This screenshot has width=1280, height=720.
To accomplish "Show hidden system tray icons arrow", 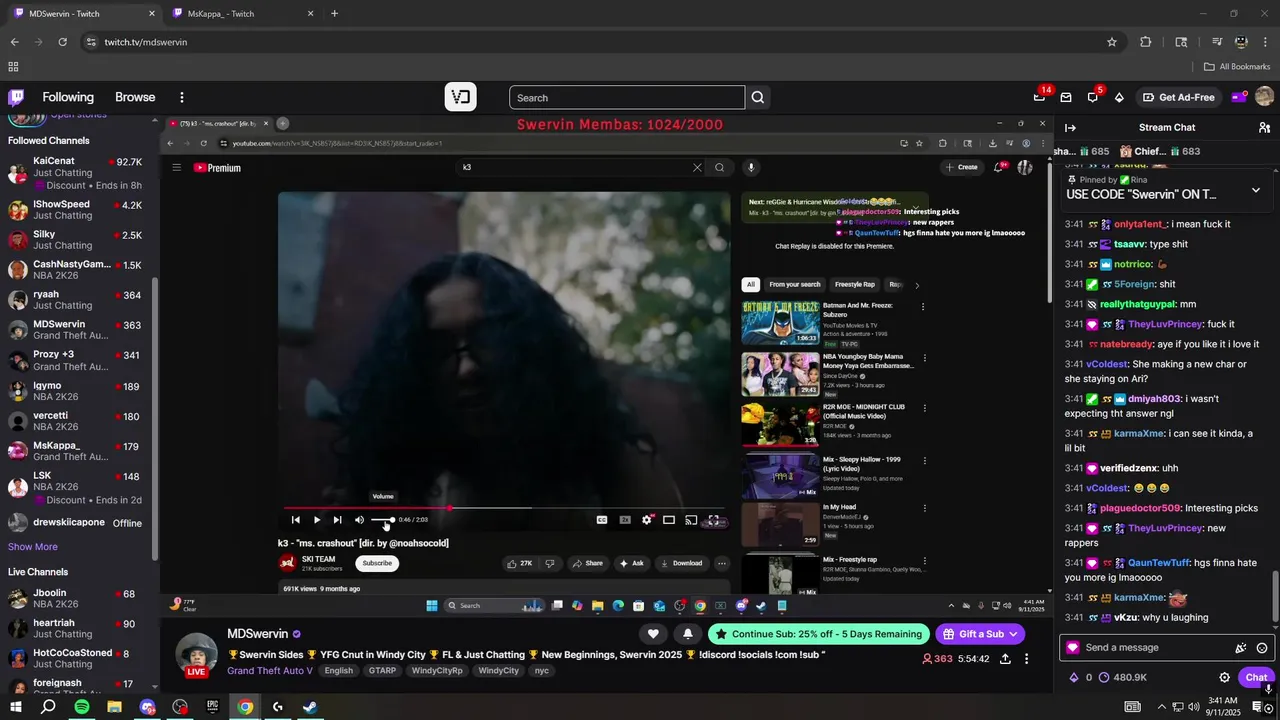I will (1162, 707).
